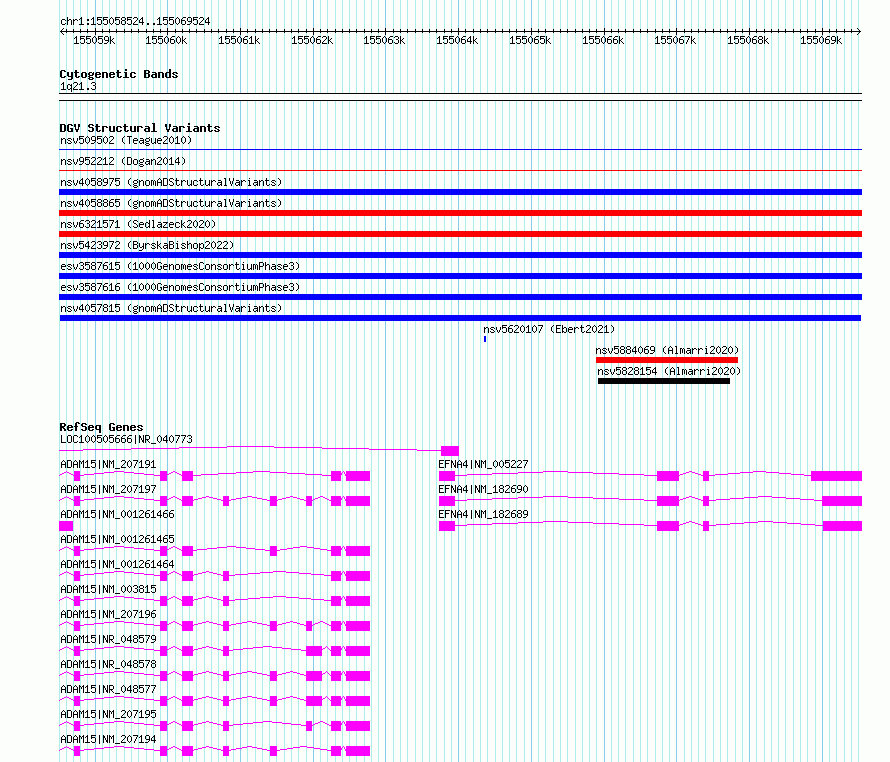Click last exon of EFNA4 NM_182689

[x=842, y=526]
